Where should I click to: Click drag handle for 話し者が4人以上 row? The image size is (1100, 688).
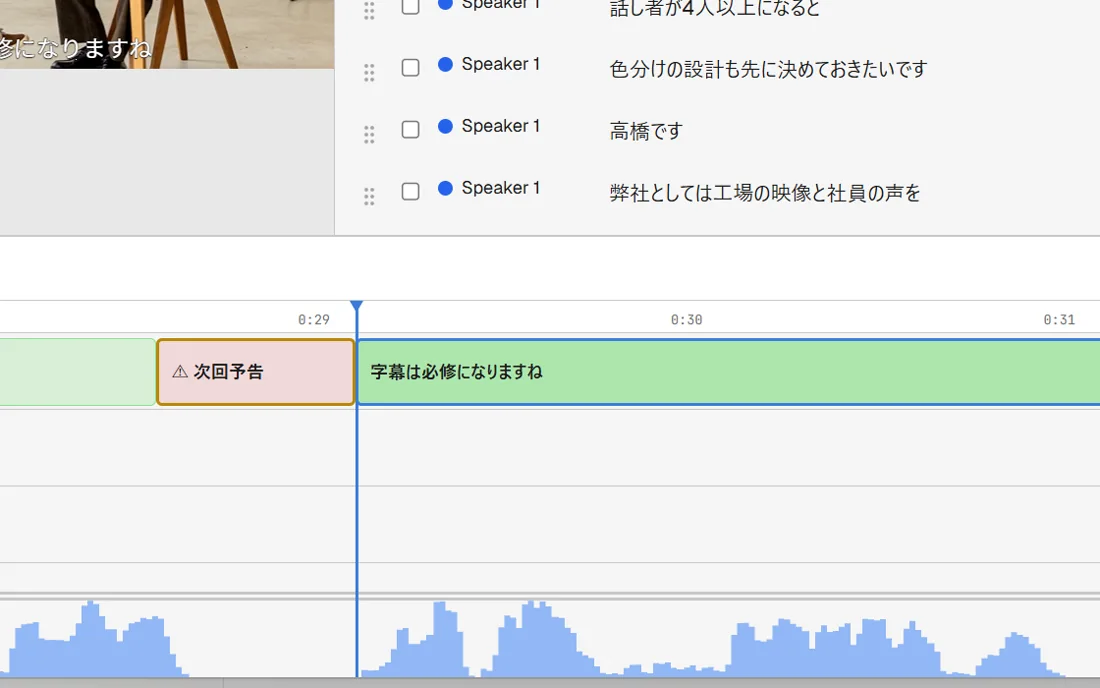point(369,10)
